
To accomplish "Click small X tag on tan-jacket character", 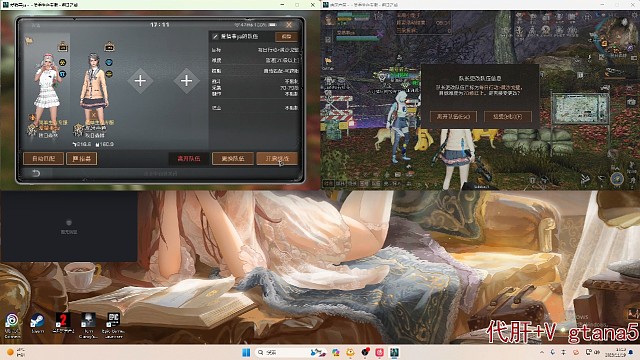I will pyautogui.click(x=94, y=116).
